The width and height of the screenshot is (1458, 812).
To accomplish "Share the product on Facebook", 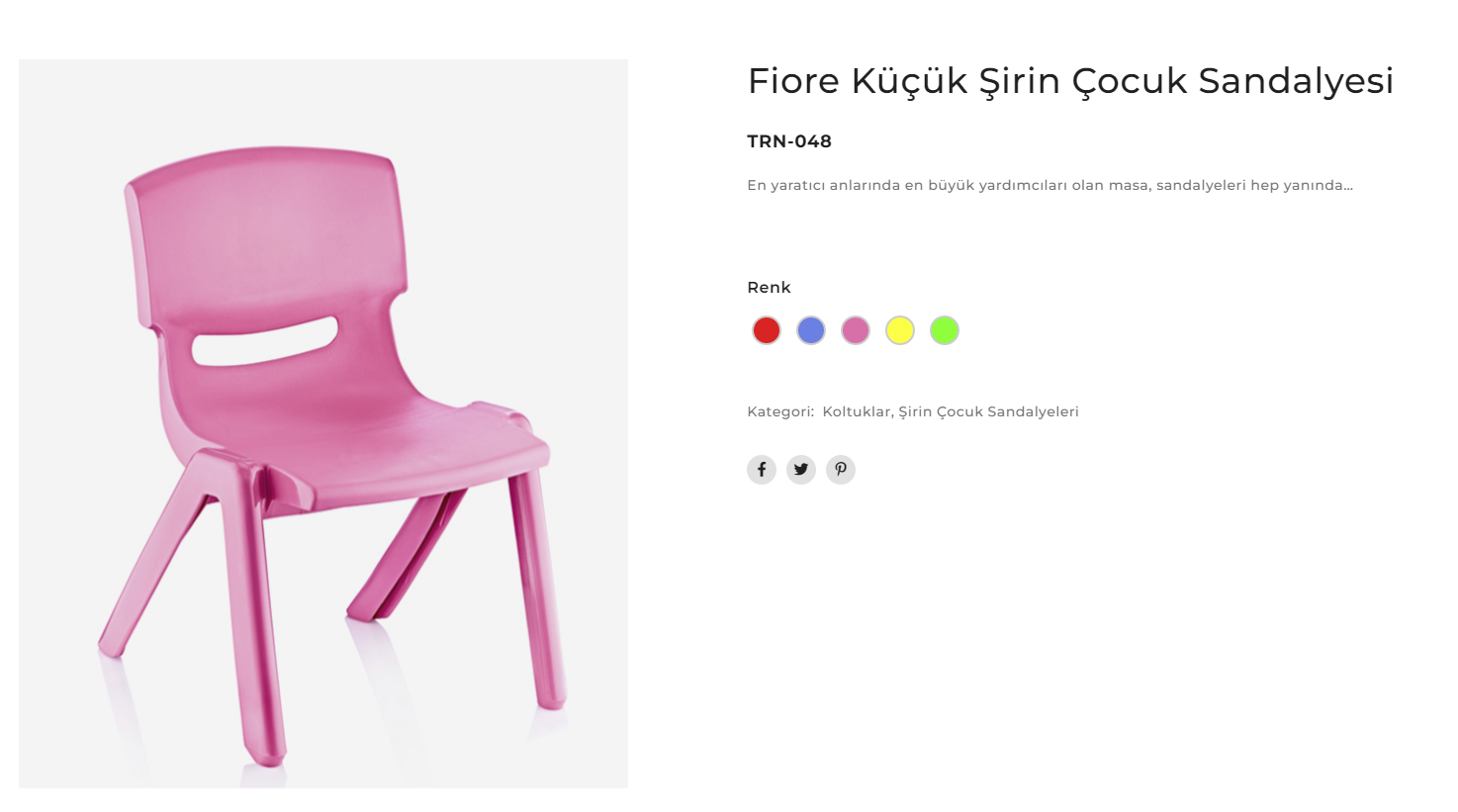I will (x=761, y=470).
